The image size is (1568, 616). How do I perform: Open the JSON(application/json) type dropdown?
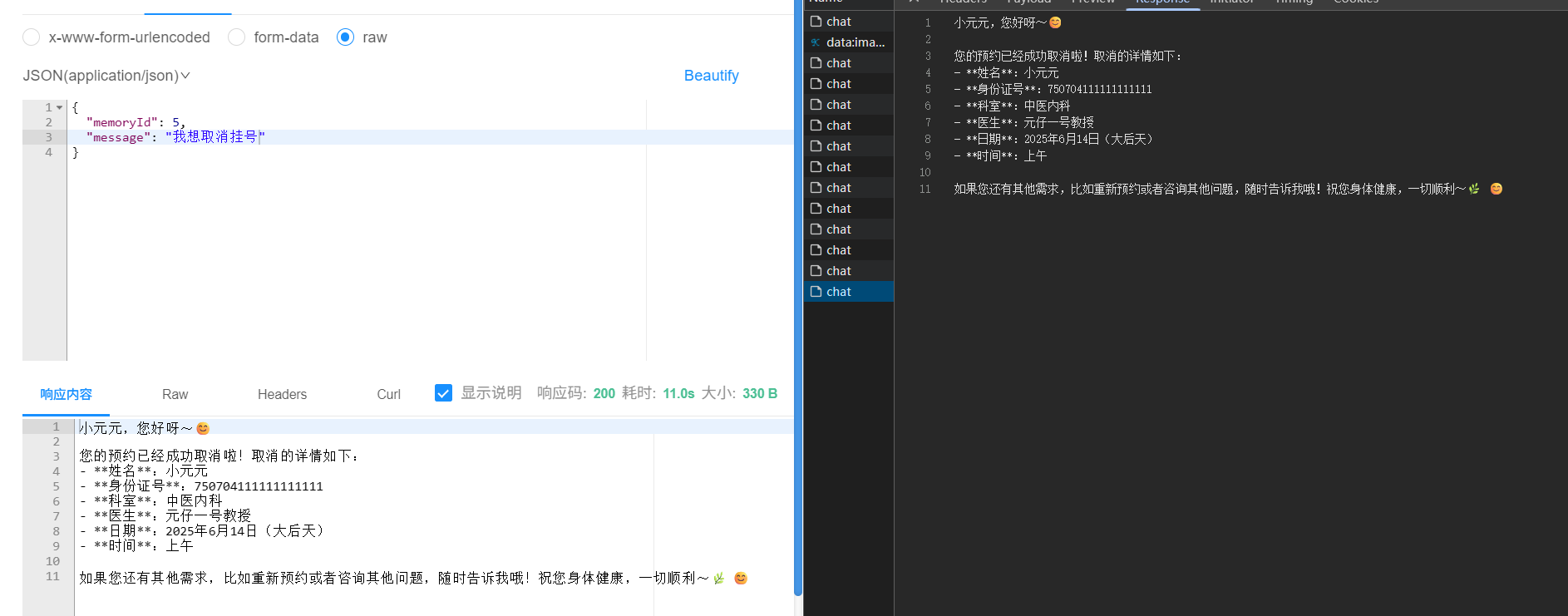(106, 76)
